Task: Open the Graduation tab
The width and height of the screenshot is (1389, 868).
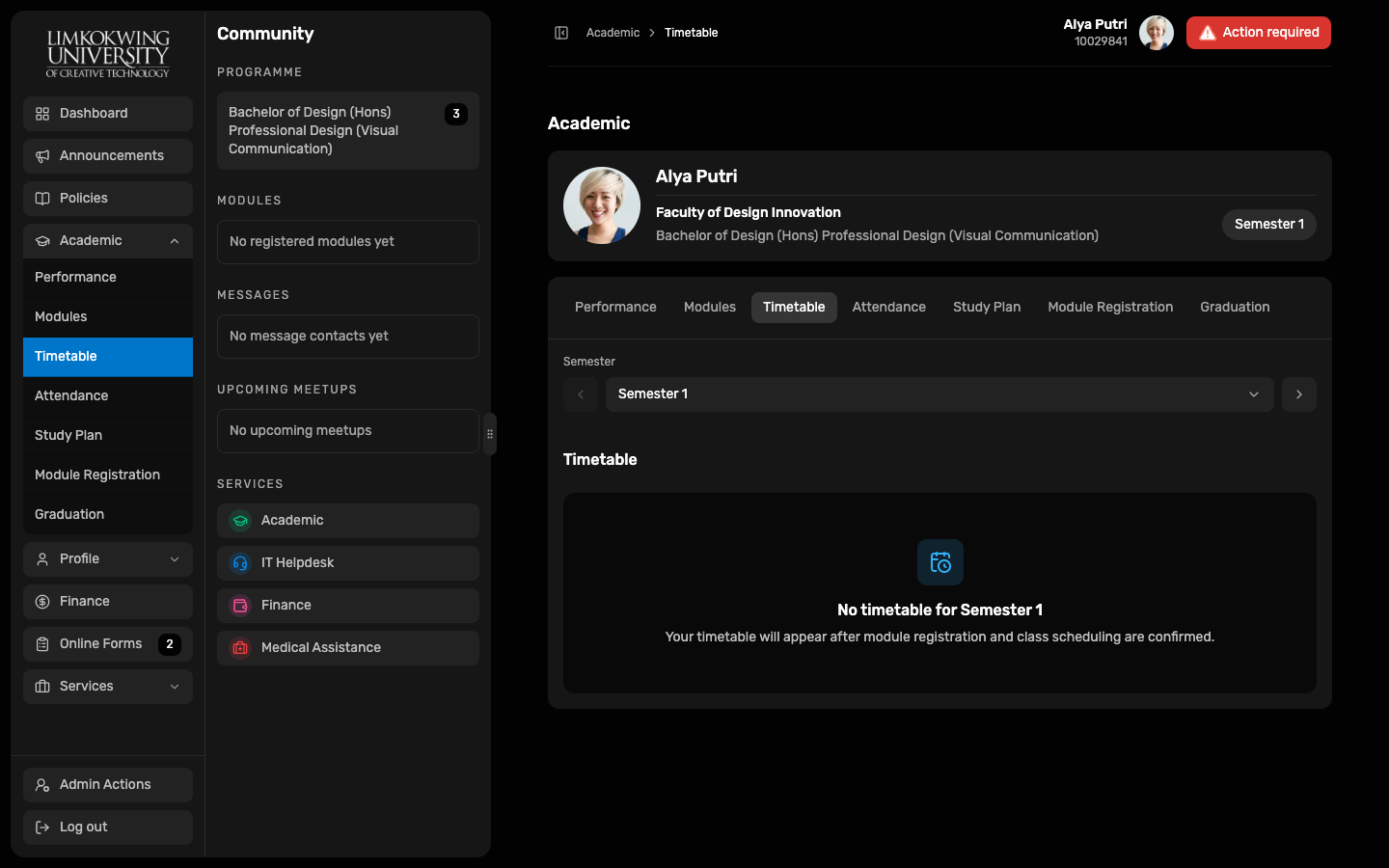Action: tap(1235, 308)
